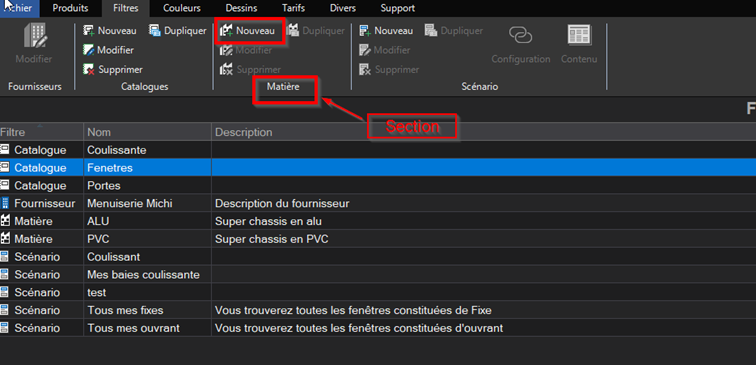Sort by the Nom column header
756x365 pixels.
pos(148,132)
